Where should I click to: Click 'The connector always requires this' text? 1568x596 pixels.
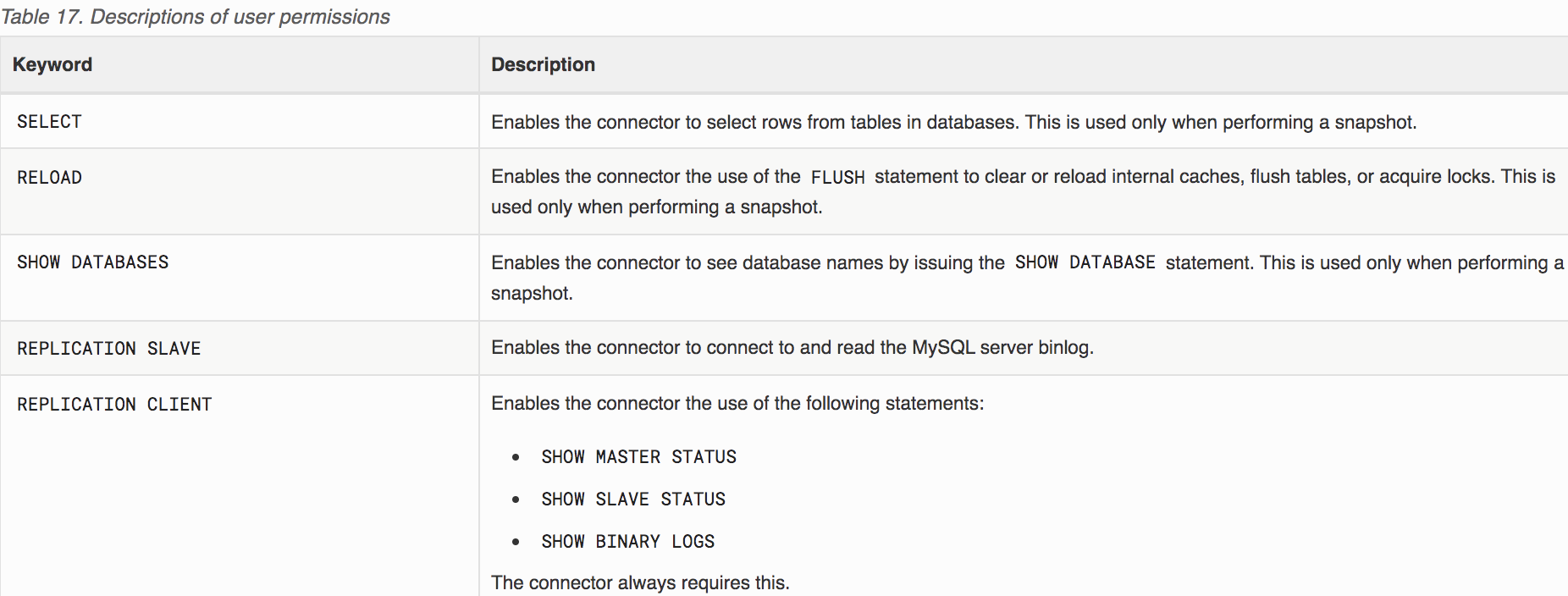(640, 582)
